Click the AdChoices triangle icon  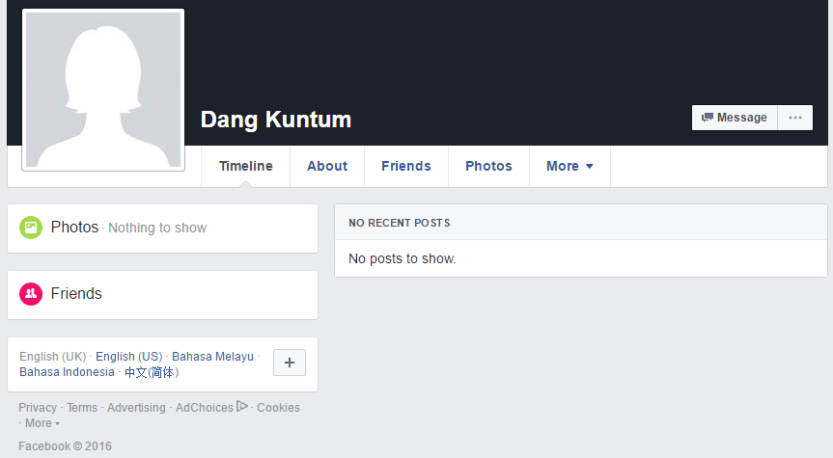(242, 407)
